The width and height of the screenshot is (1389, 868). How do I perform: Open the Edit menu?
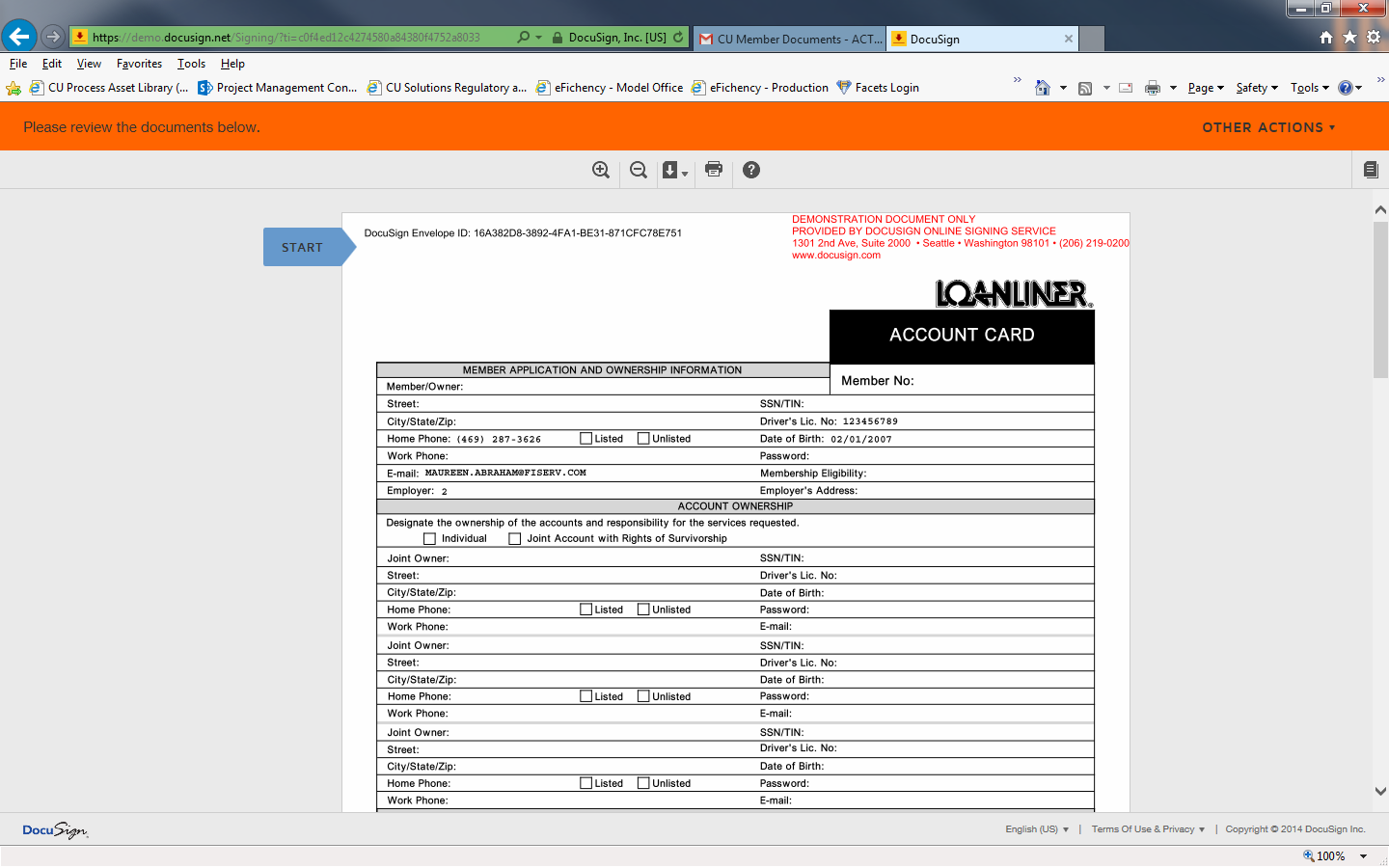[x=52, y=64]
